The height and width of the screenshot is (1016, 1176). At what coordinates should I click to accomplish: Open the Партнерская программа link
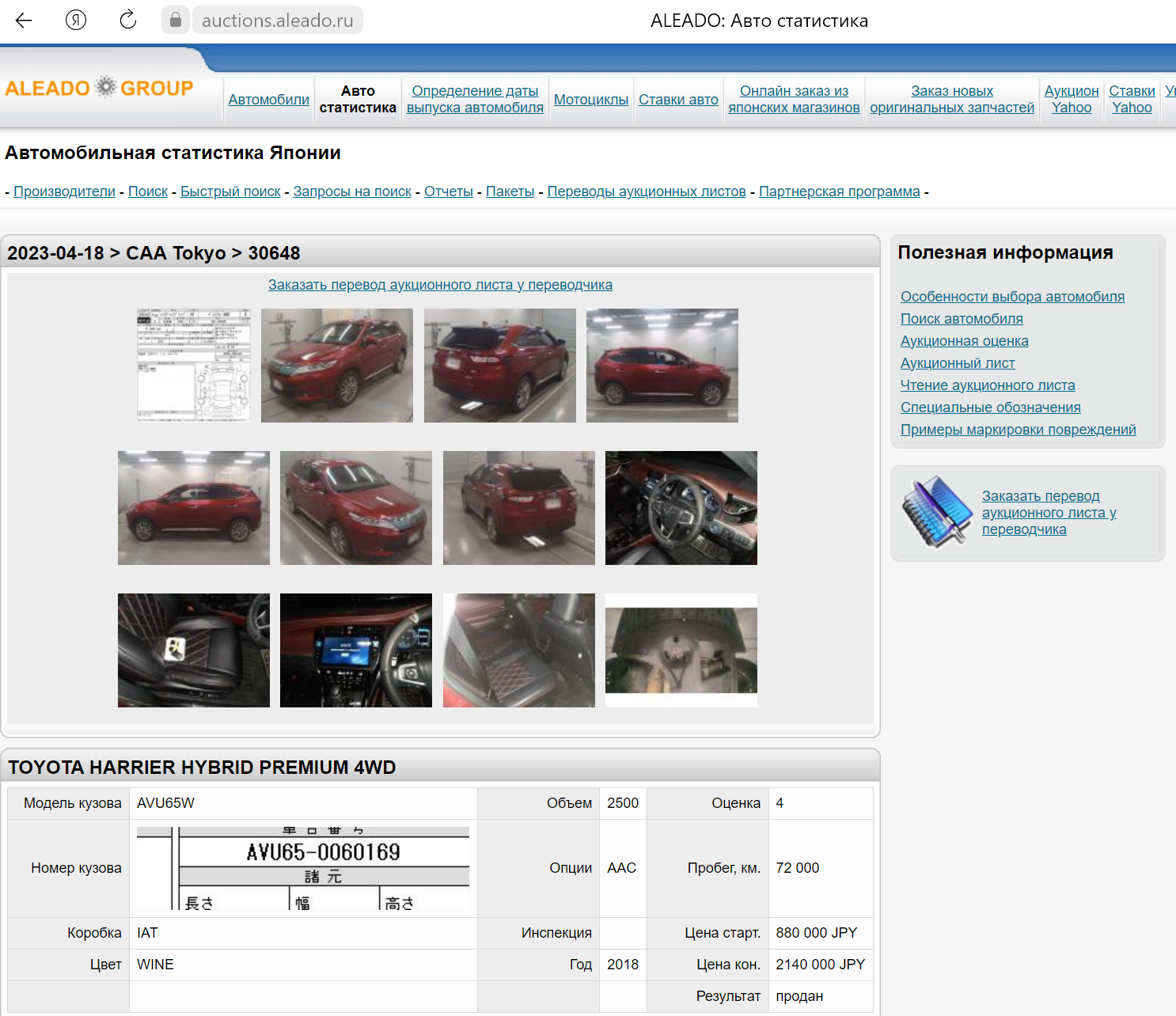838,191
